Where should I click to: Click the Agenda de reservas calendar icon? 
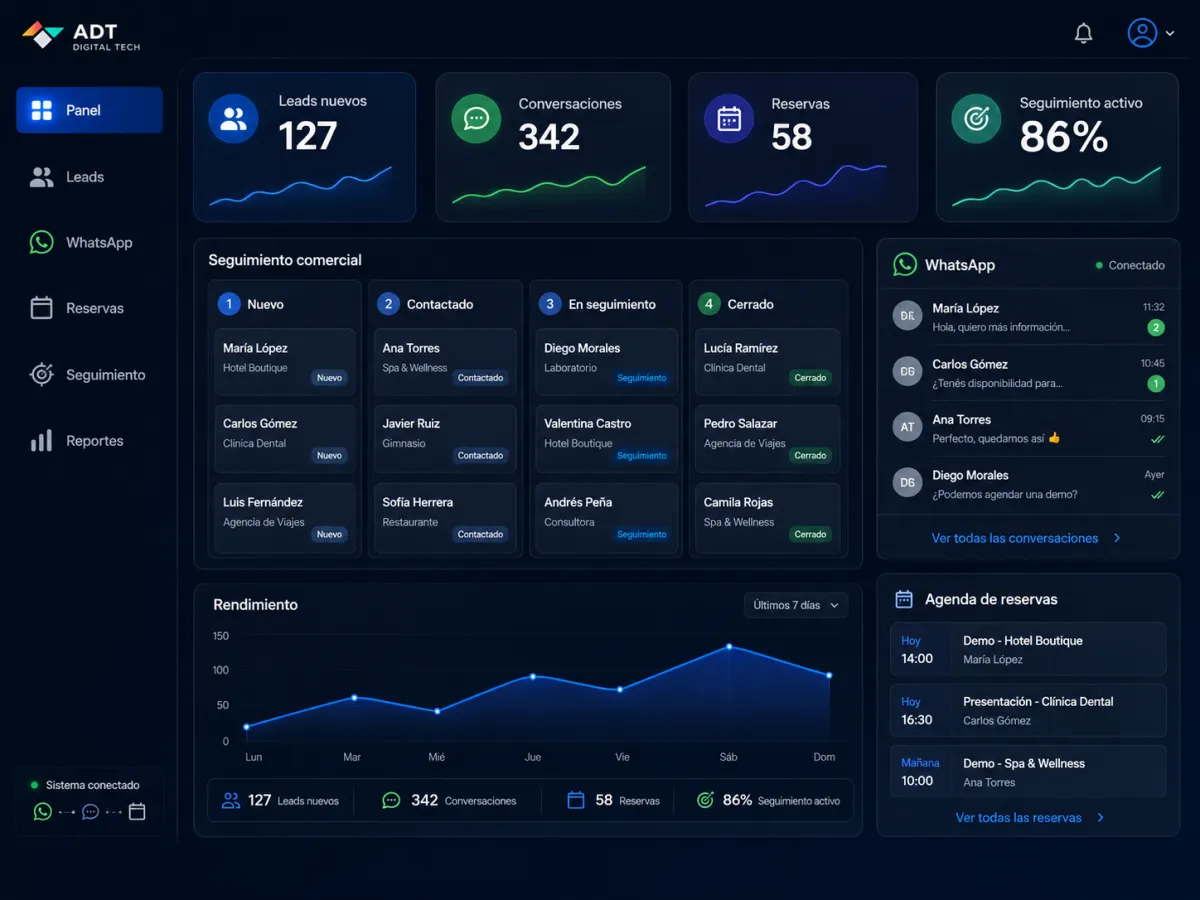904,599
